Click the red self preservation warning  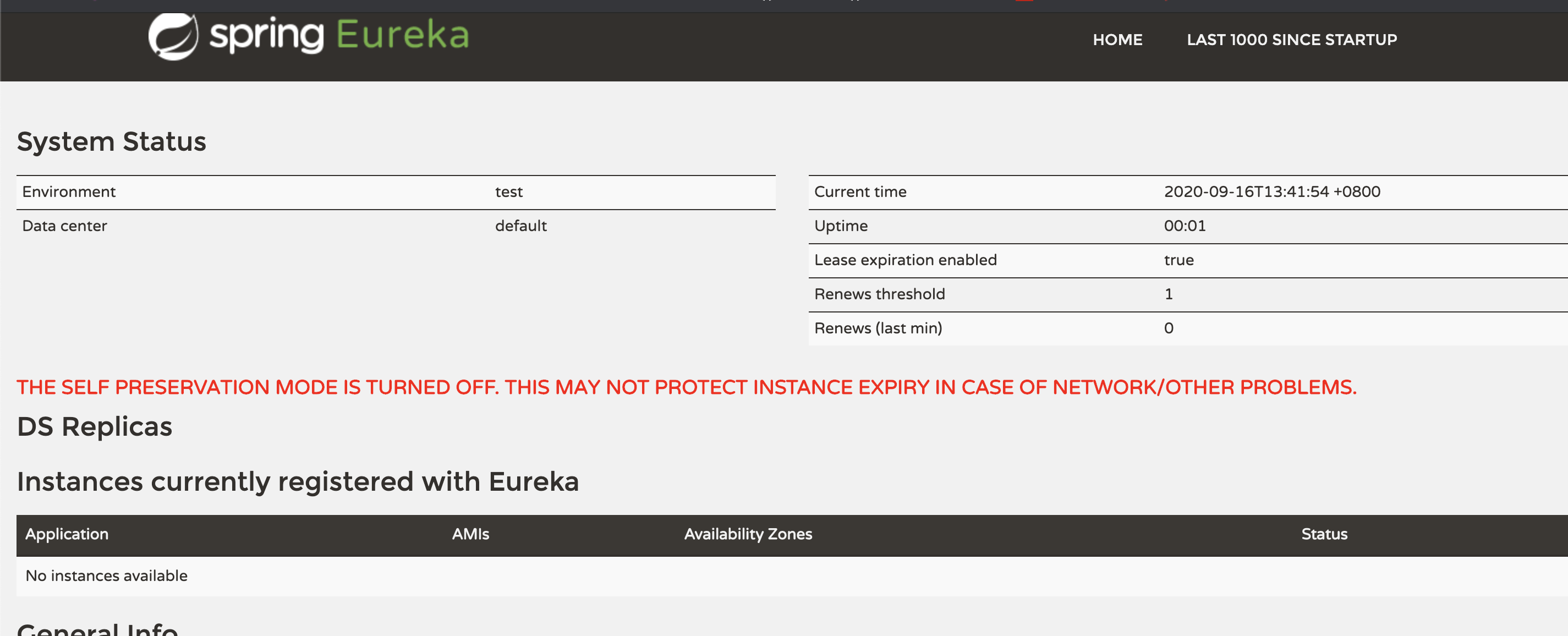click(x=686, y=387)
